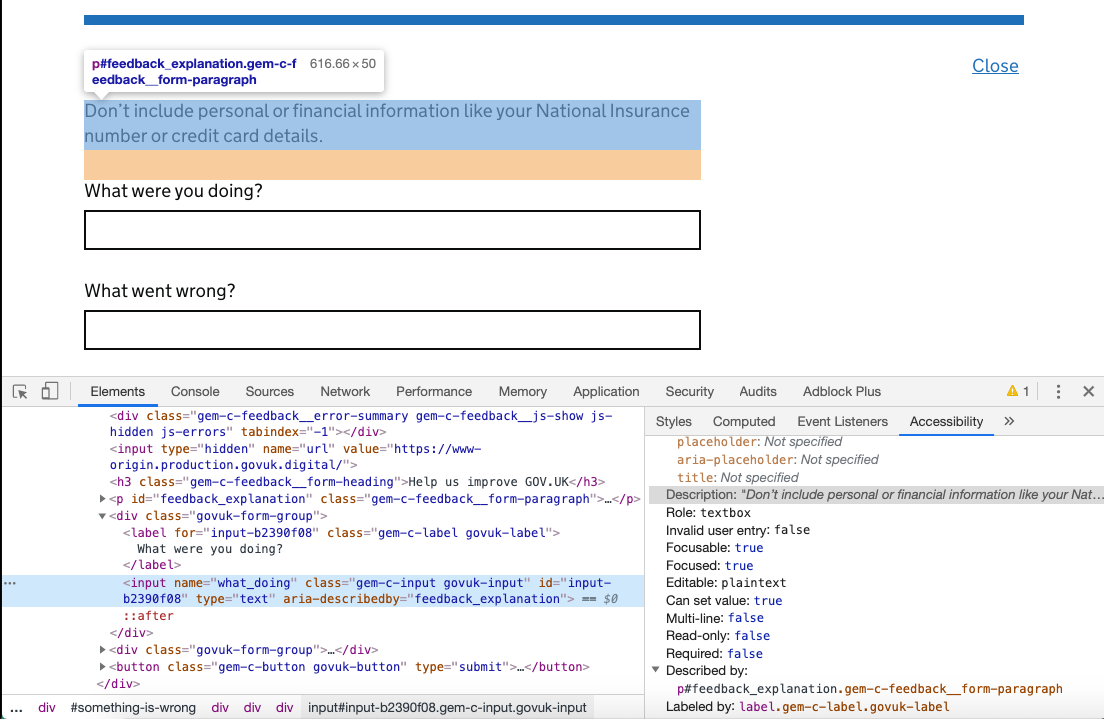Select the Computed sidebar tab
Viewport: 1104px width, 719px height.
click(x=744, y=421)
